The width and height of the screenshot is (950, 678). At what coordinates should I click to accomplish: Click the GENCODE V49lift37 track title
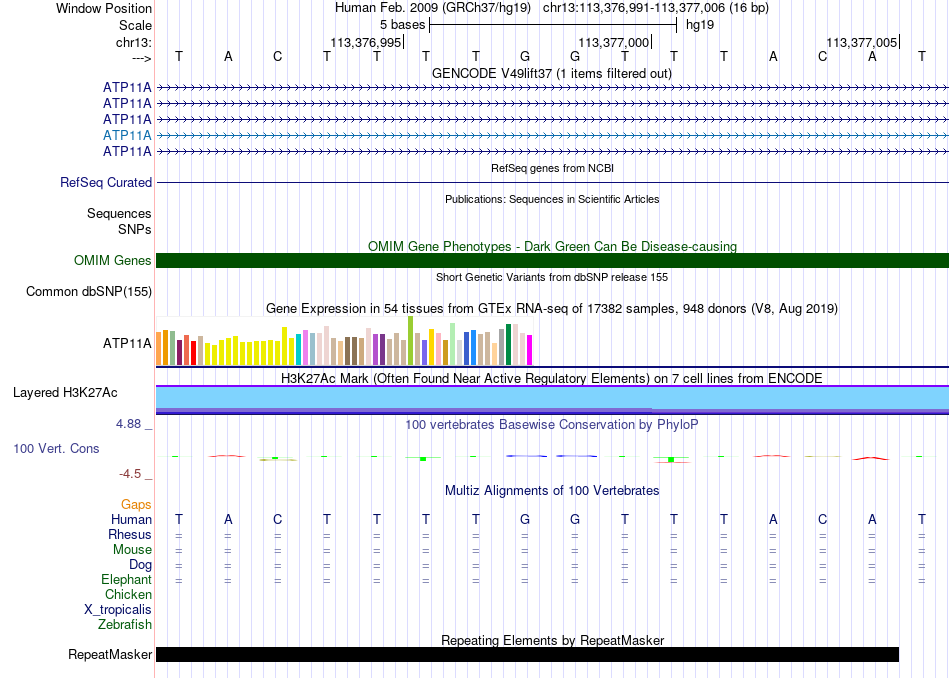tap(552, 73)
